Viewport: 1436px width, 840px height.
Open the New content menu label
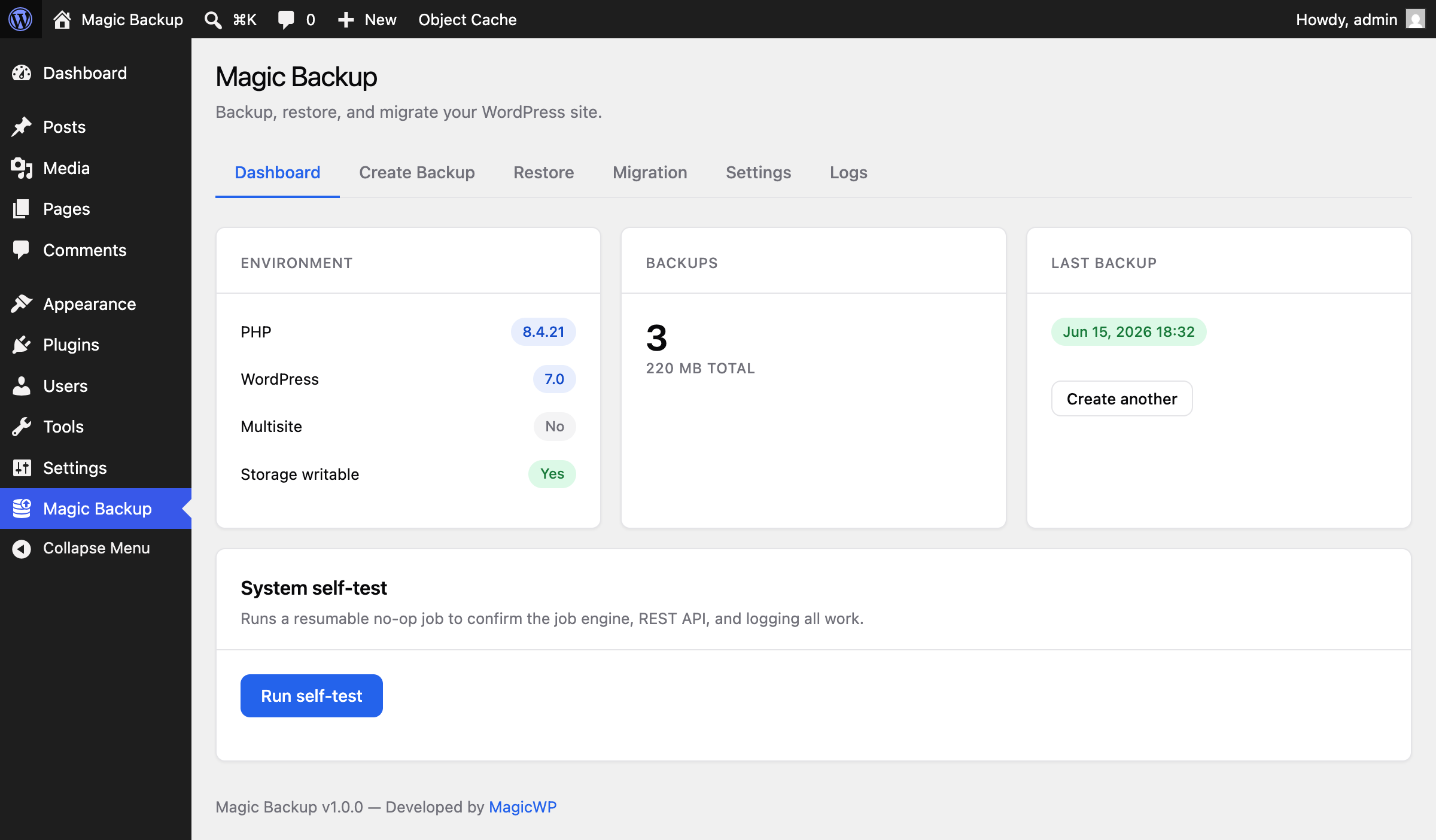pyautogui.click(x=381, y=20)
